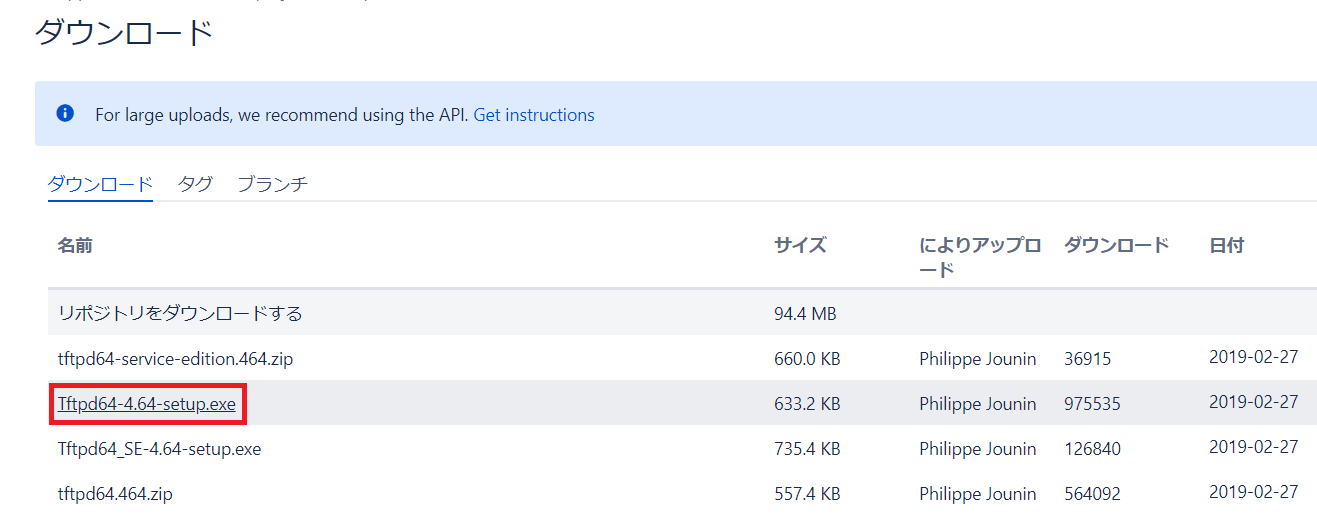This screenshot has width=1317, height=515.
Task: Click the 日付 column header
Action: pyautogui.click(x=1226, y=245)
